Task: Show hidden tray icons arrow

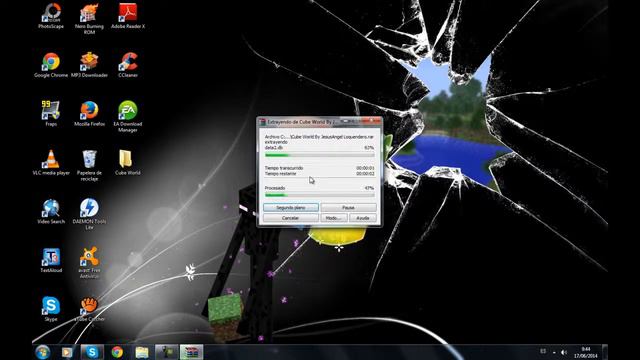Action: 554,352
